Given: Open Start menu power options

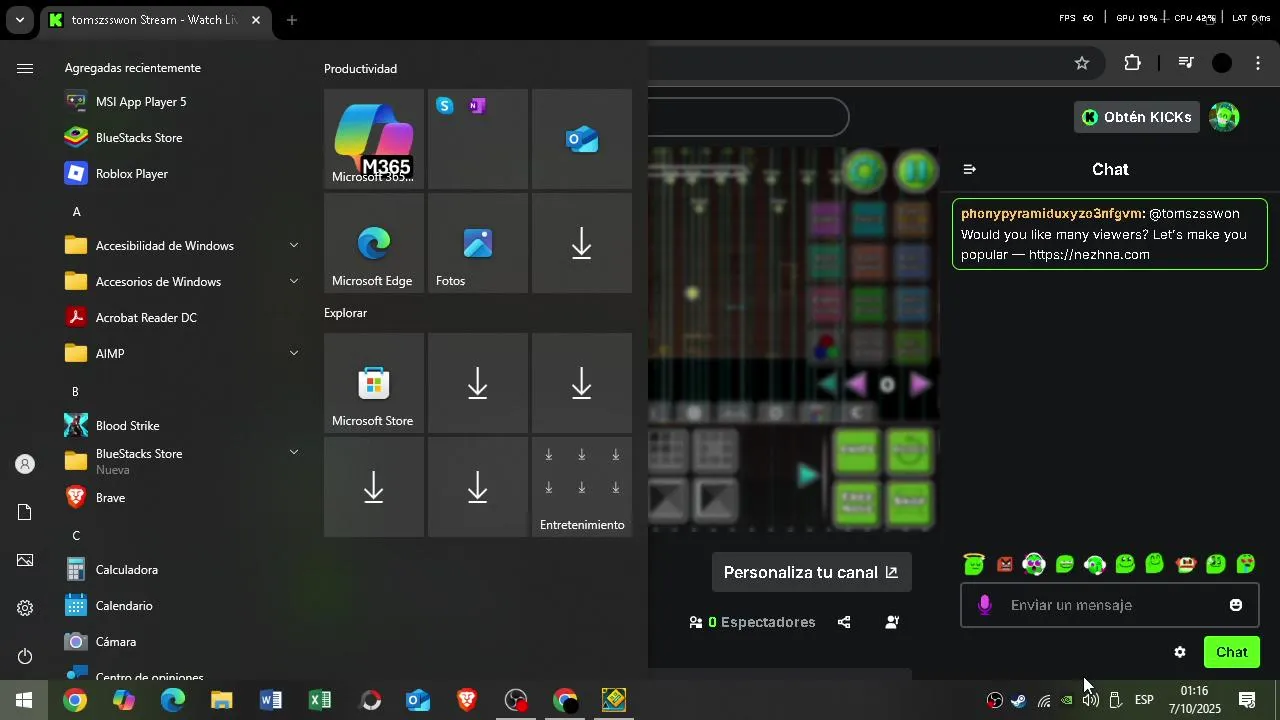Looking at the screenshot, I should (x=25, y=656).
